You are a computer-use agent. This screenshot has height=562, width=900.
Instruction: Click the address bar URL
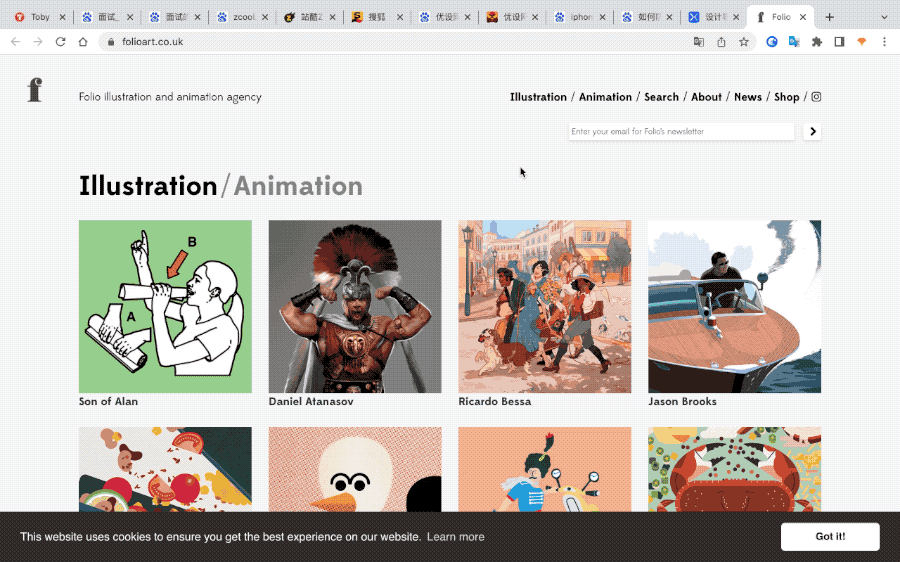153,42
